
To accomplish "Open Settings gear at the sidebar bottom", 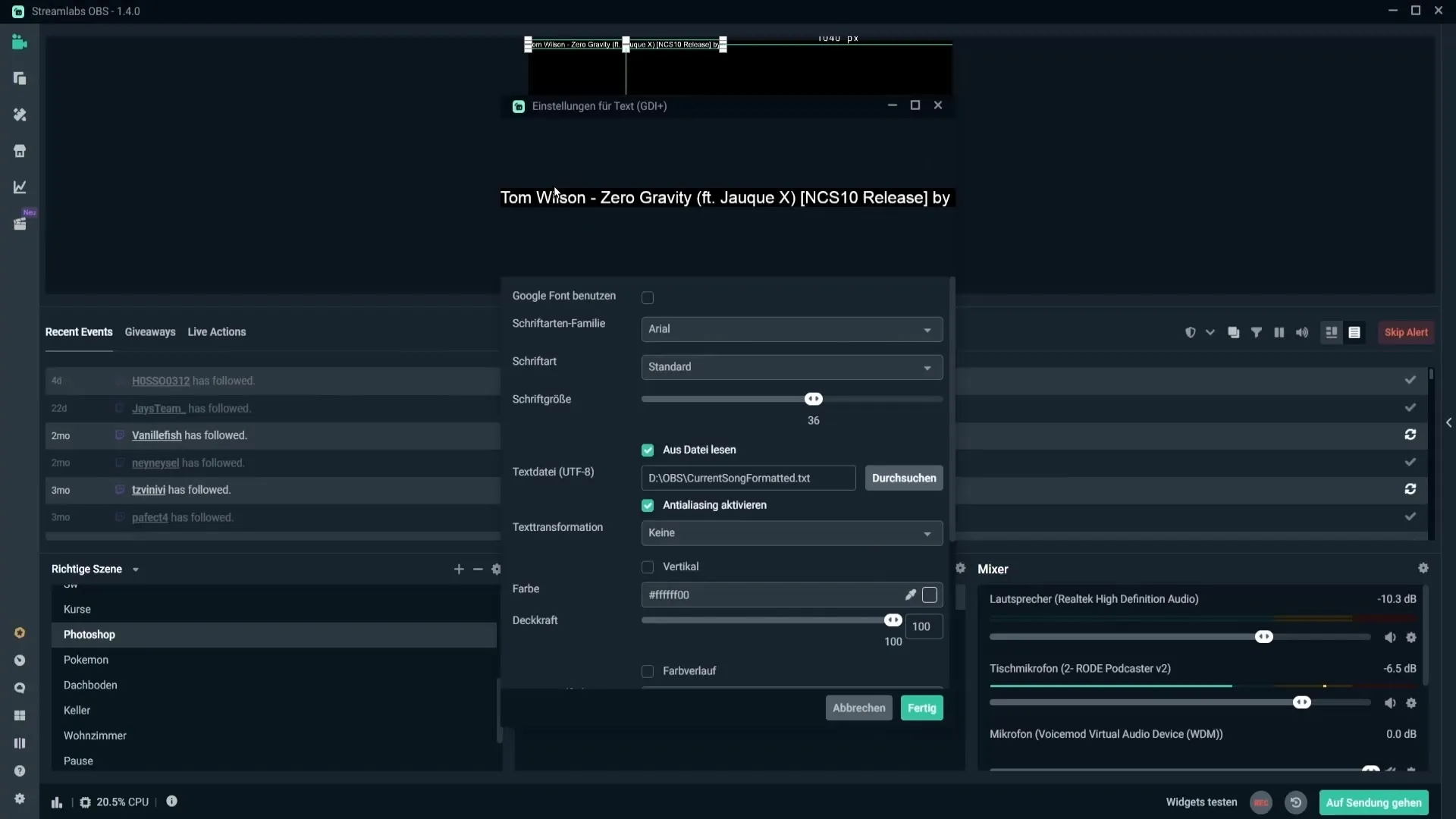I will [20, 799].
